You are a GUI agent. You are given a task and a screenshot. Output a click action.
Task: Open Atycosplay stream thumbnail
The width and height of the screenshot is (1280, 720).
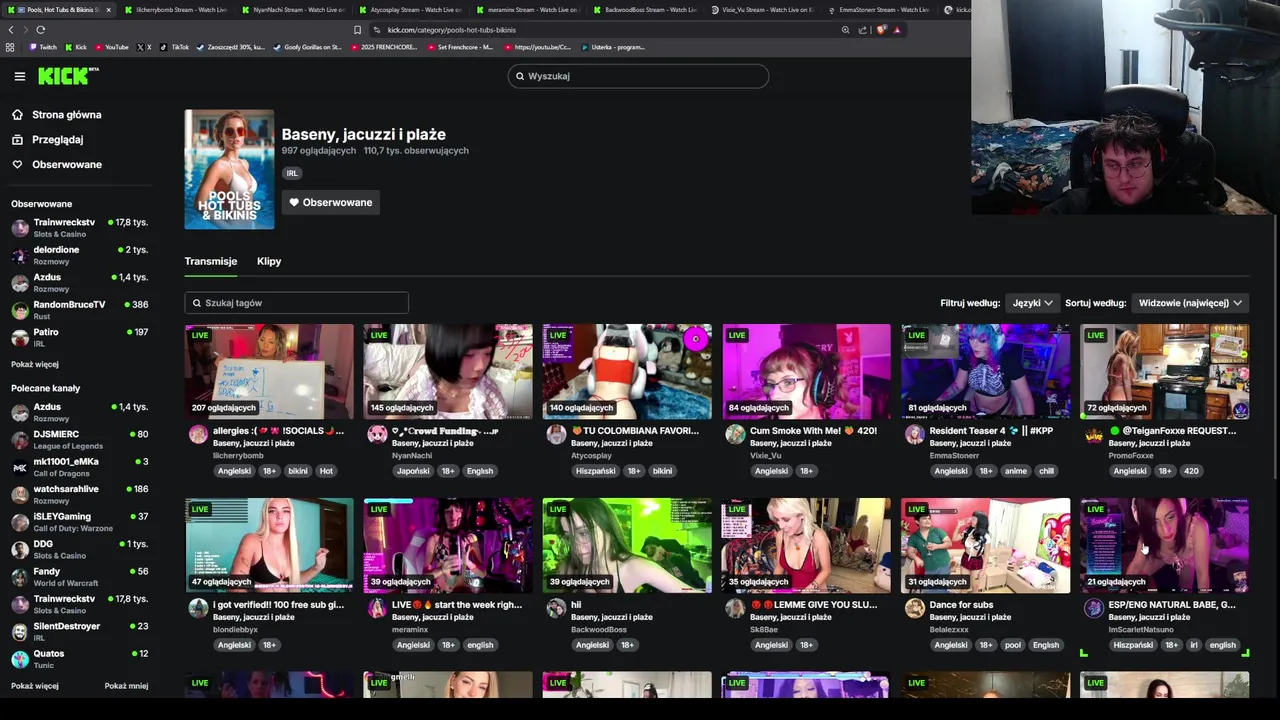[627, 371]
